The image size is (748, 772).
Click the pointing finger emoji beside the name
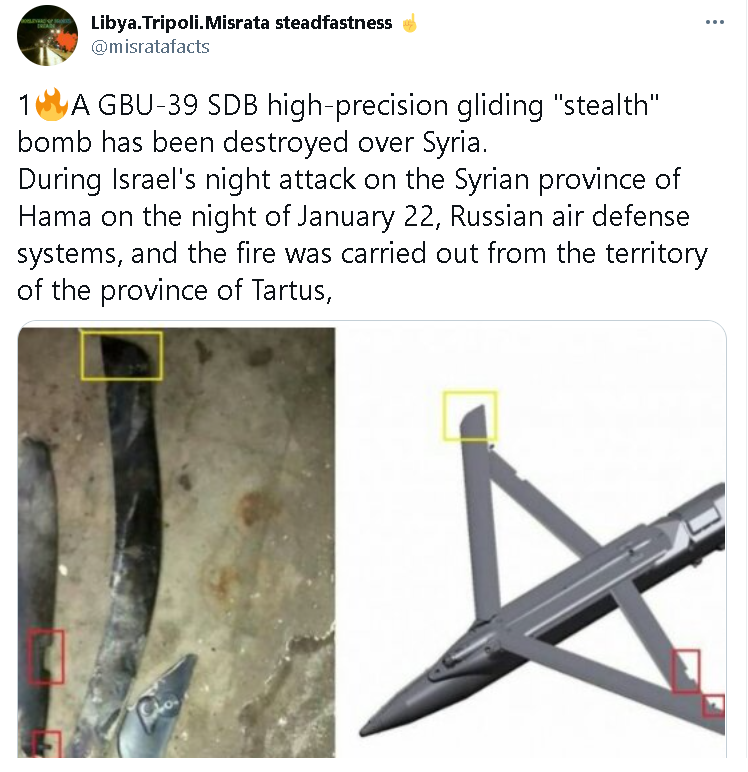[409, 23]
